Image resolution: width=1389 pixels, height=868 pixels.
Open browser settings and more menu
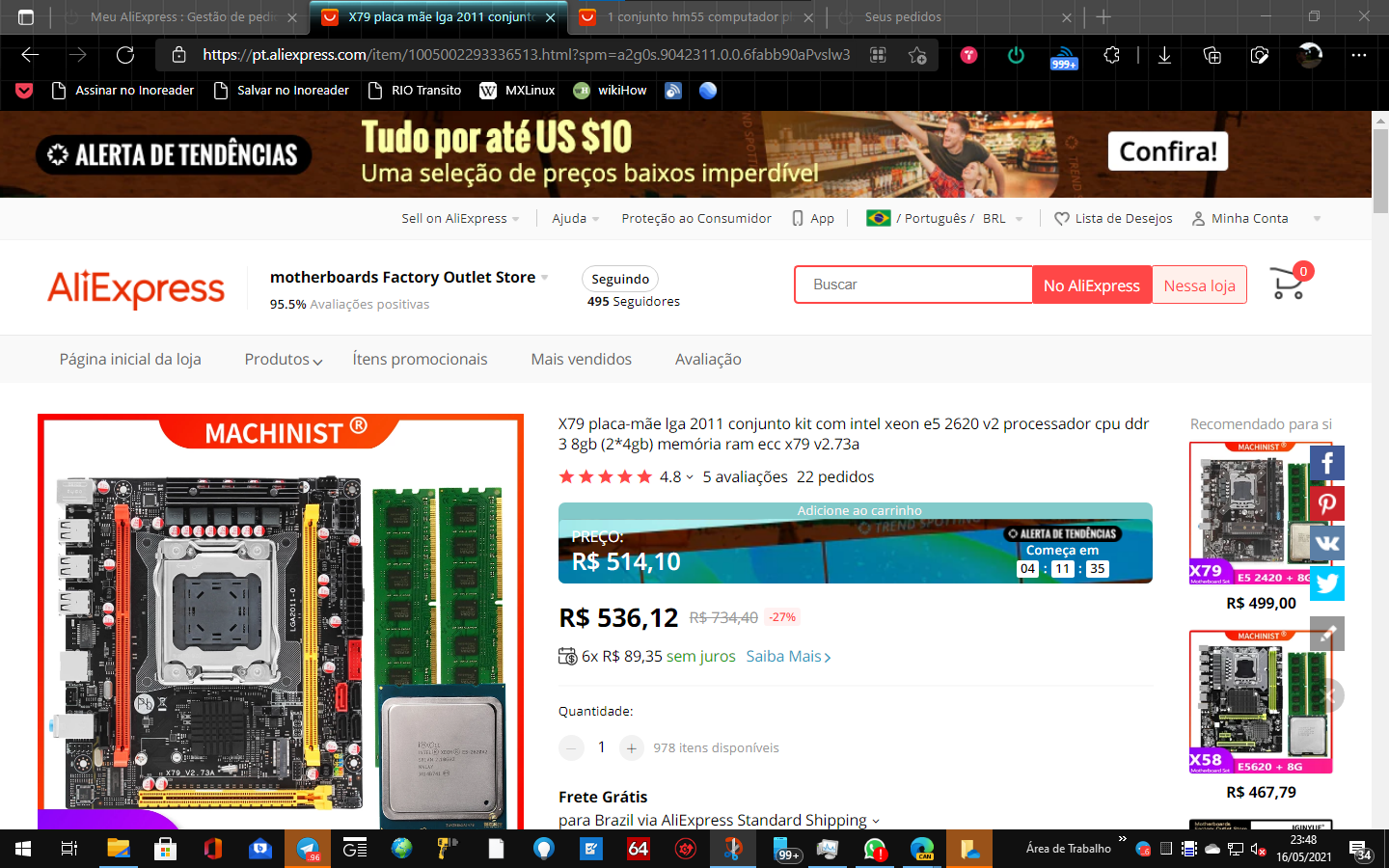pos(1359,55)
